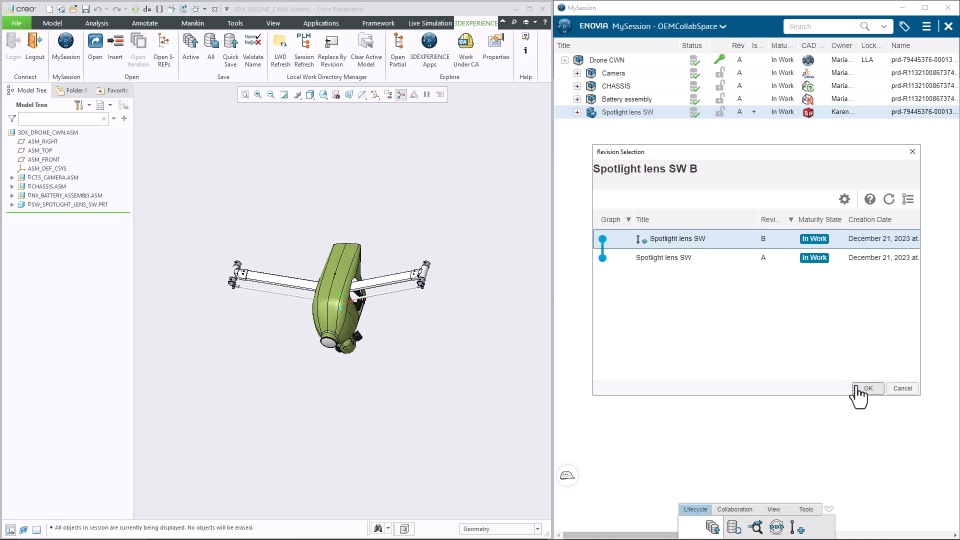Toggle lock icon for CHASSIS row
This screenshot has height=540, width=960.
pos(720,86)
